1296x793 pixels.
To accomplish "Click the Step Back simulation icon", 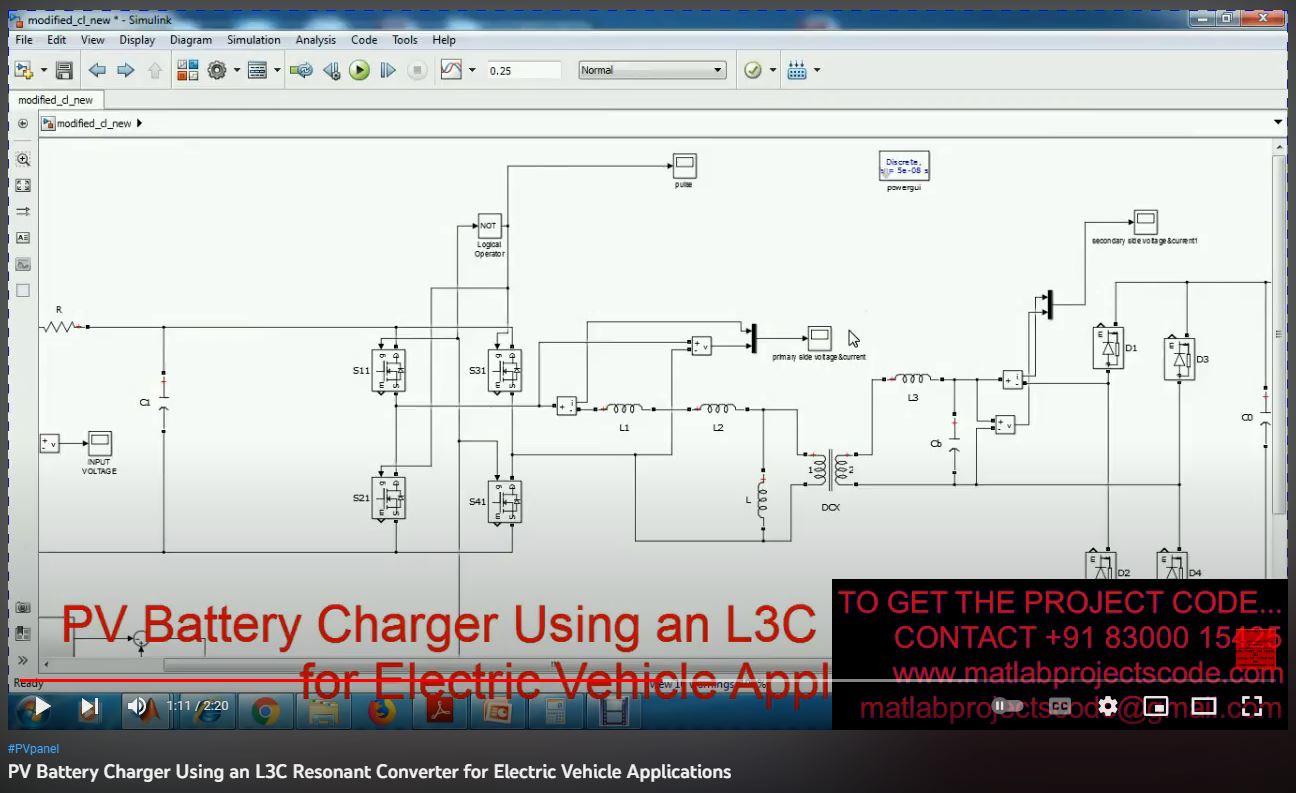I will click(331, 70).
